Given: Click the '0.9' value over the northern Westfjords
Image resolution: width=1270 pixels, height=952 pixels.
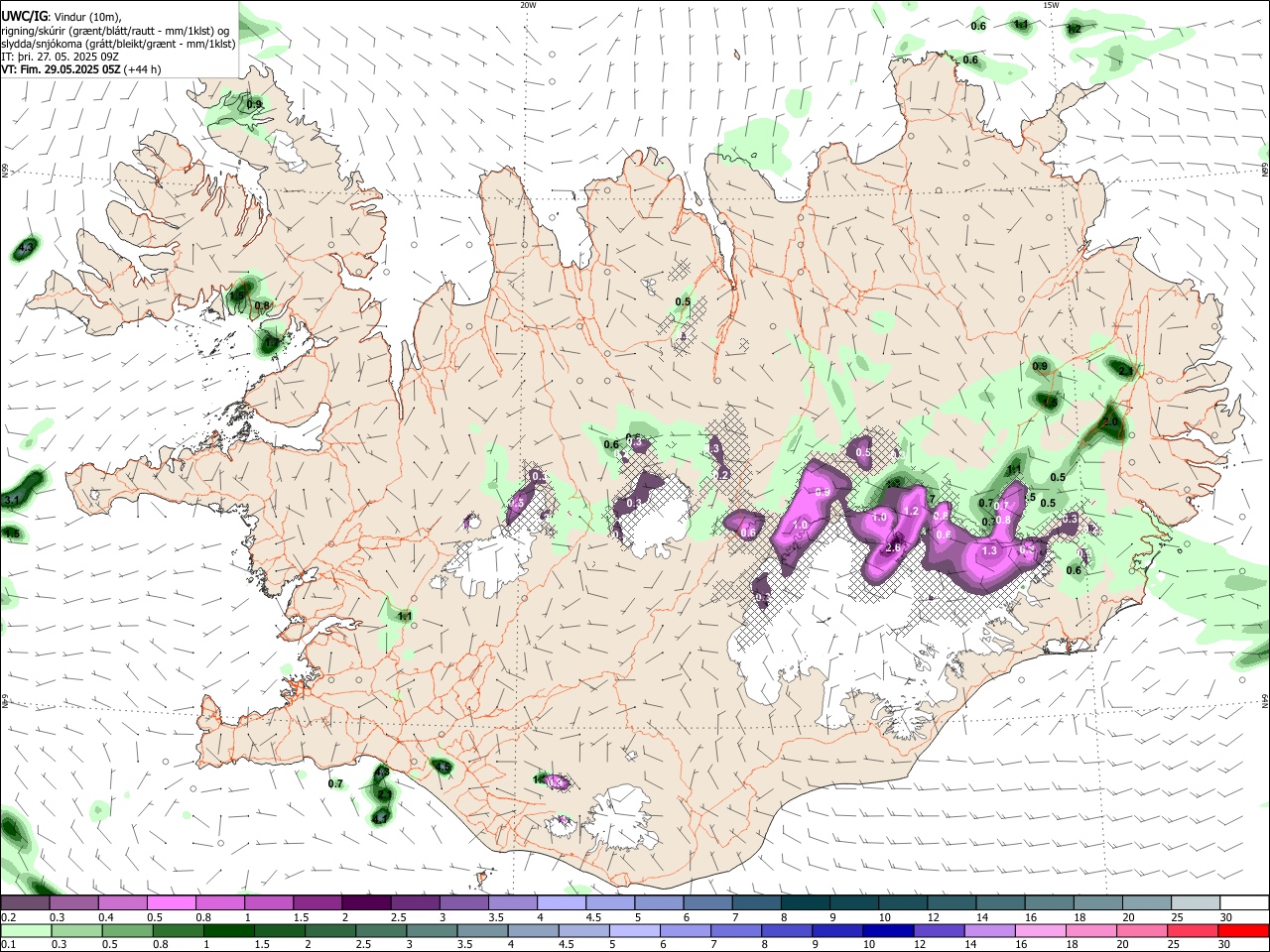Looking at the screenshot, I should point(254,104).
